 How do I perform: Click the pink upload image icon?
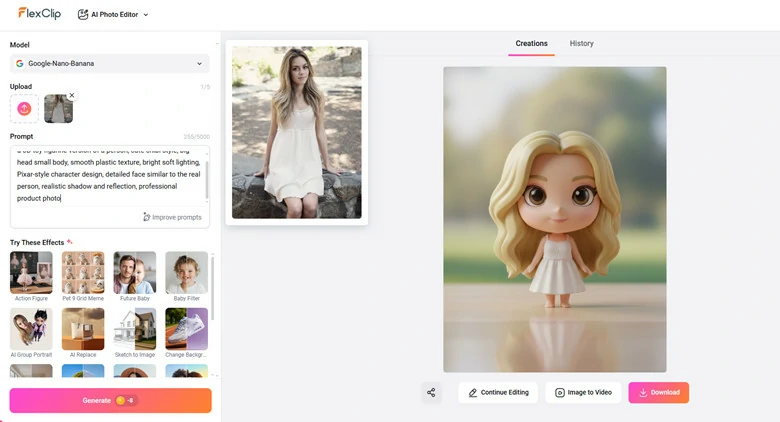(24, 108)
